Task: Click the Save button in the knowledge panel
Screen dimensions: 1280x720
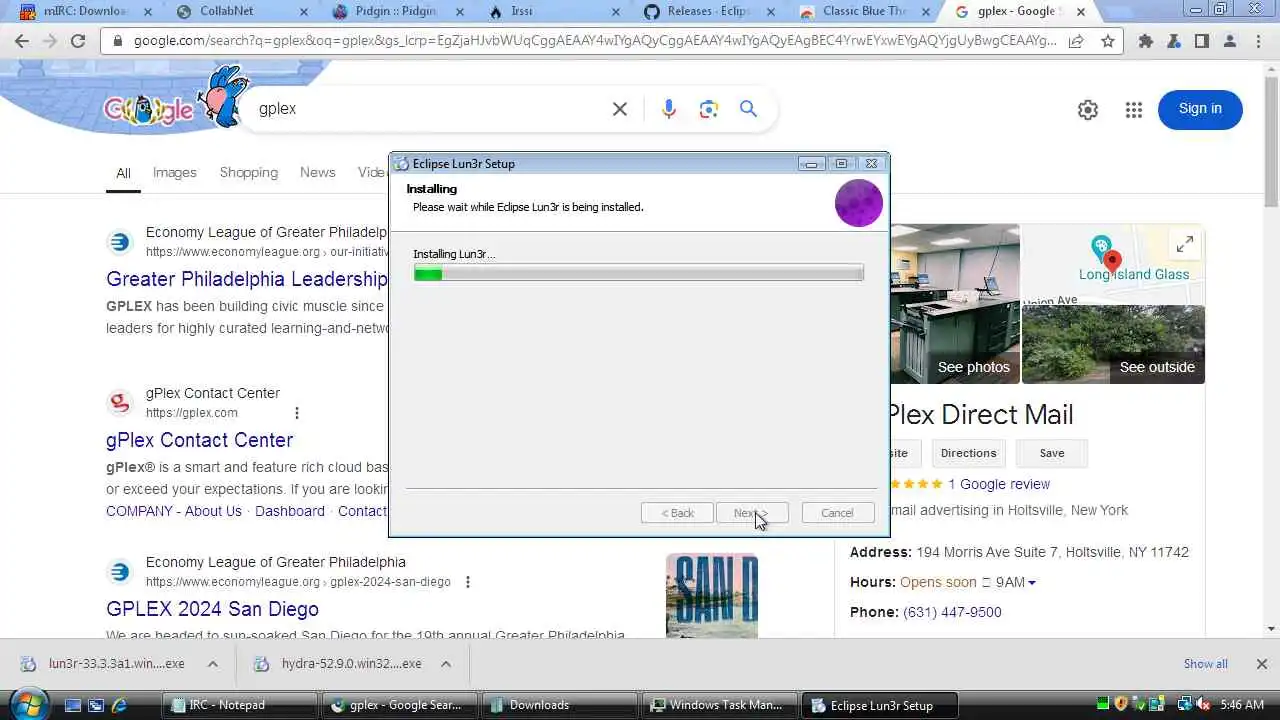Action: tap(1052, 453)
